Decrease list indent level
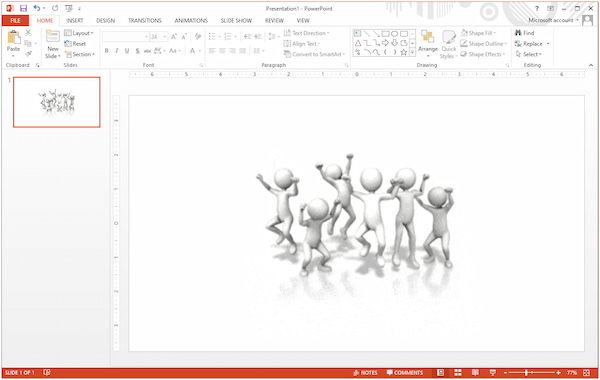 [248, 37]
